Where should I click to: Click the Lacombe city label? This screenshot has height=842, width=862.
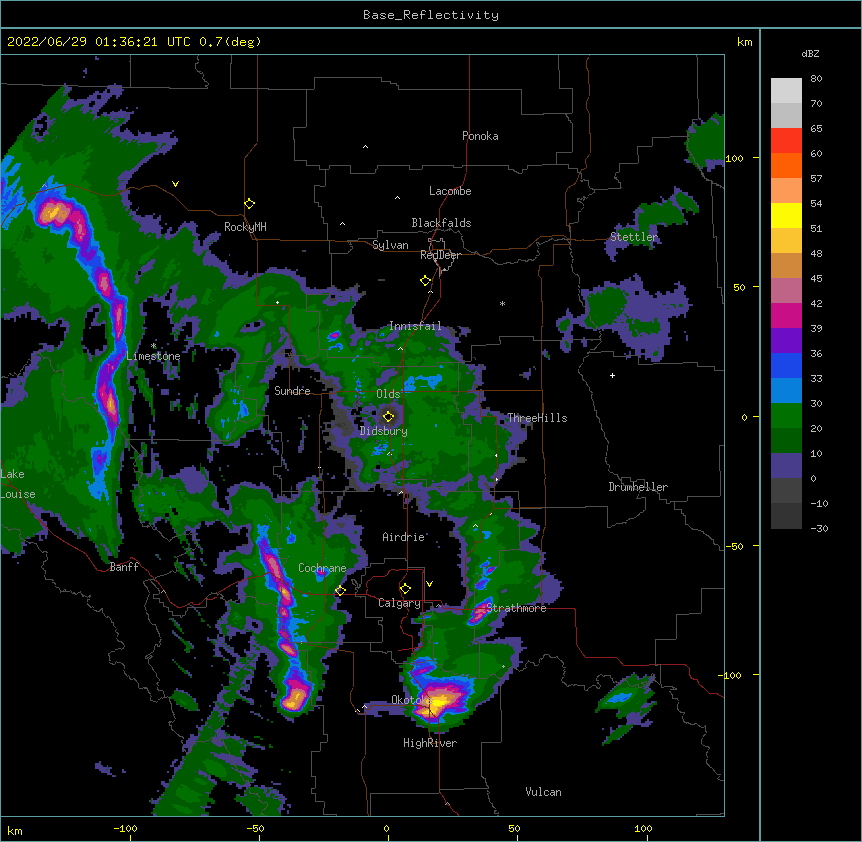450,191
